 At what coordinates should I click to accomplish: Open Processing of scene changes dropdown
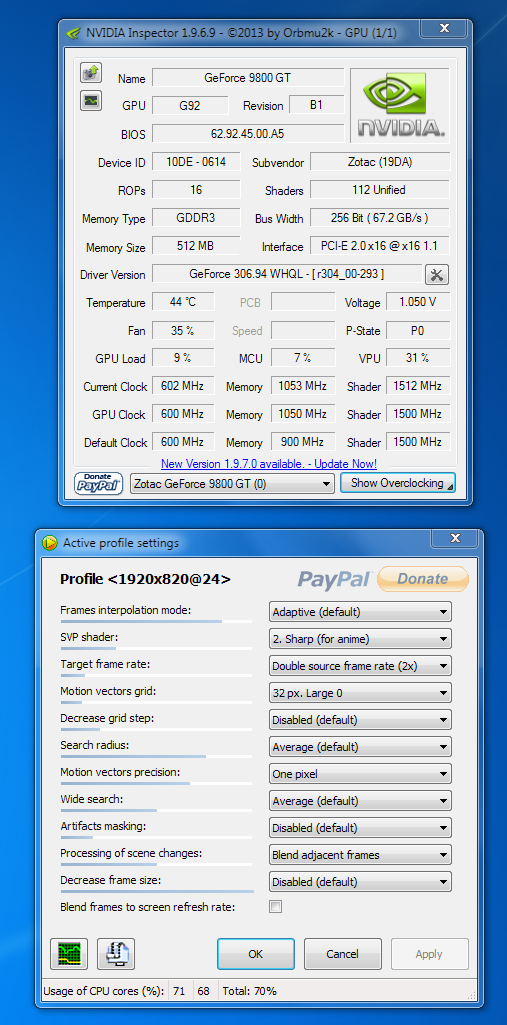click(x=360, y=854)
